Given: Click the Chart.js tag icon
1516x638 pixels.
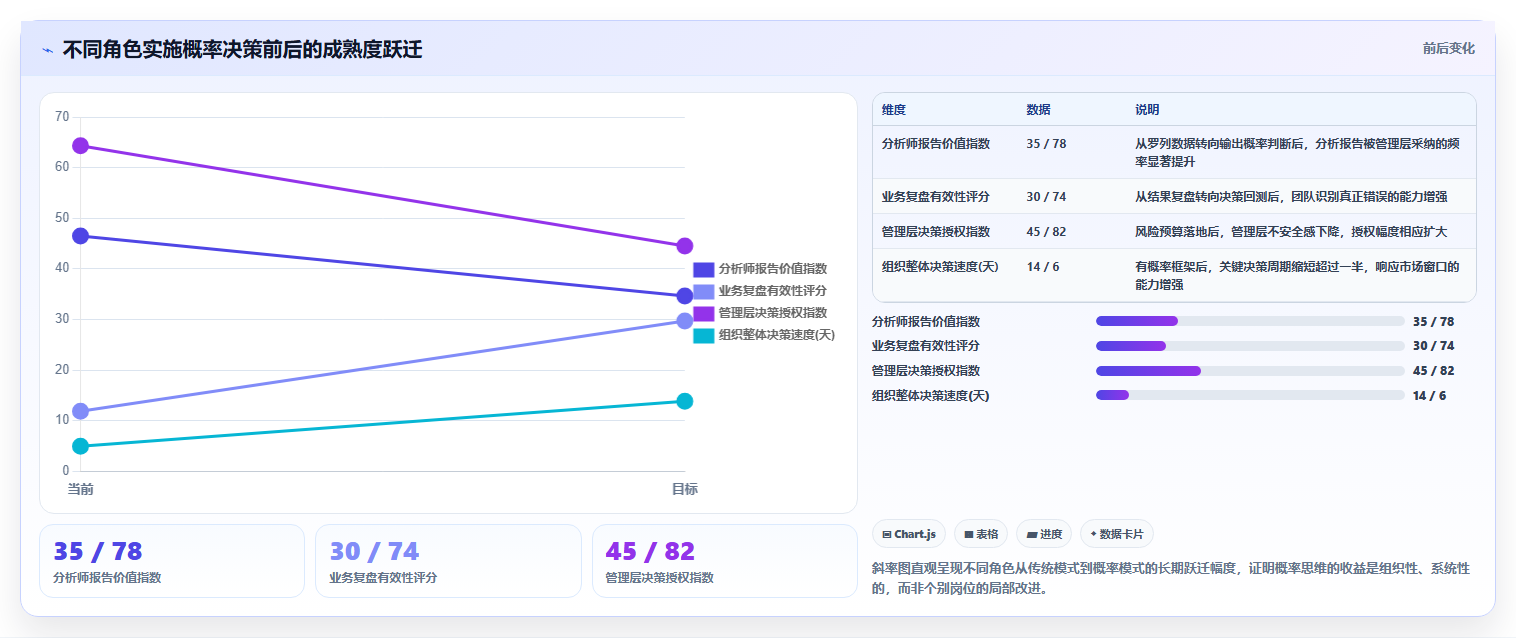Looking at the screenshot, I should (x=887, y=535).
